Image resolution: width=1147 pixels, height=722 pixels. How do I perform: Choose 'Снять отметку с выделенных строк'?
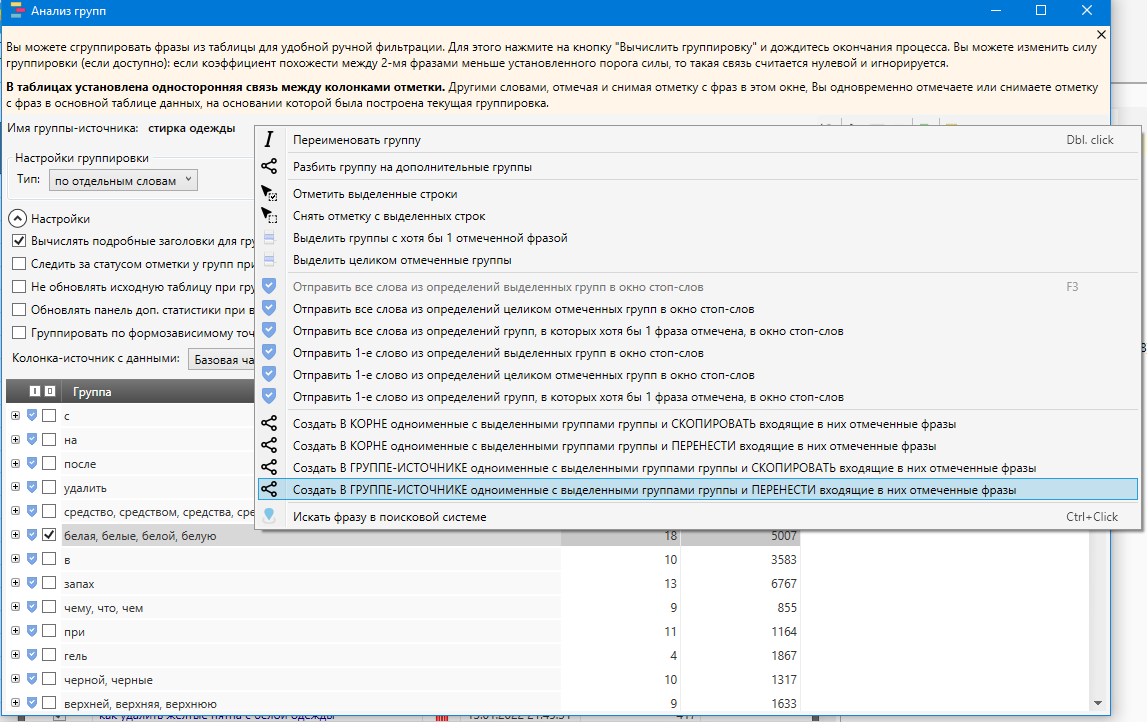click(698, 216)
